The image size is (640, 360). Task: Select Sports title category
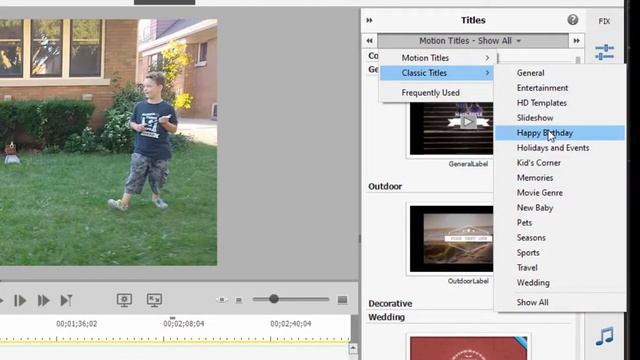[x=560, y=253]
